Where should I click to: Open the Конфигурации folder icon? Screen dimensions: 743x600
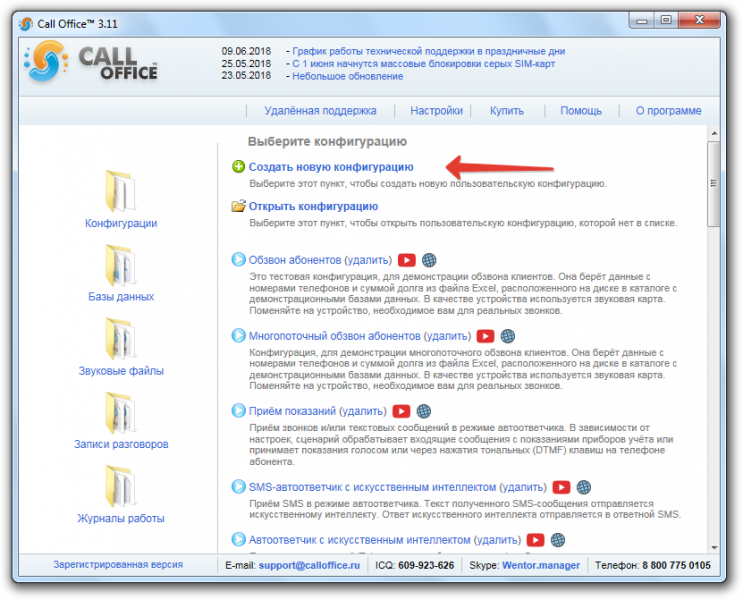point(120,191)
